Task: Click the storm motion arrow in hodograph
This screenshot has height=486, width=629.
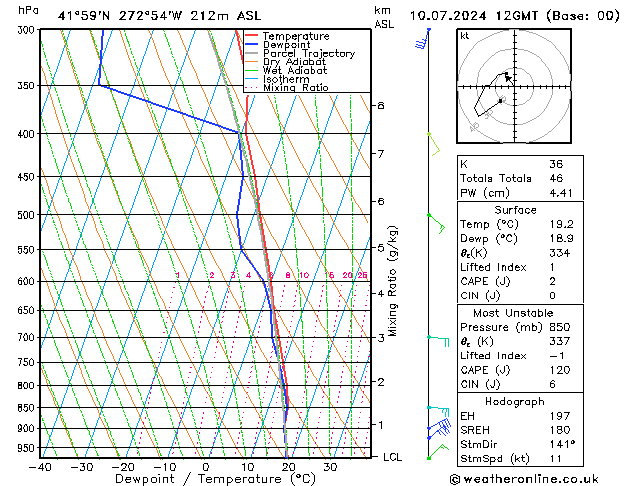Action: click(x=508, y=78)
